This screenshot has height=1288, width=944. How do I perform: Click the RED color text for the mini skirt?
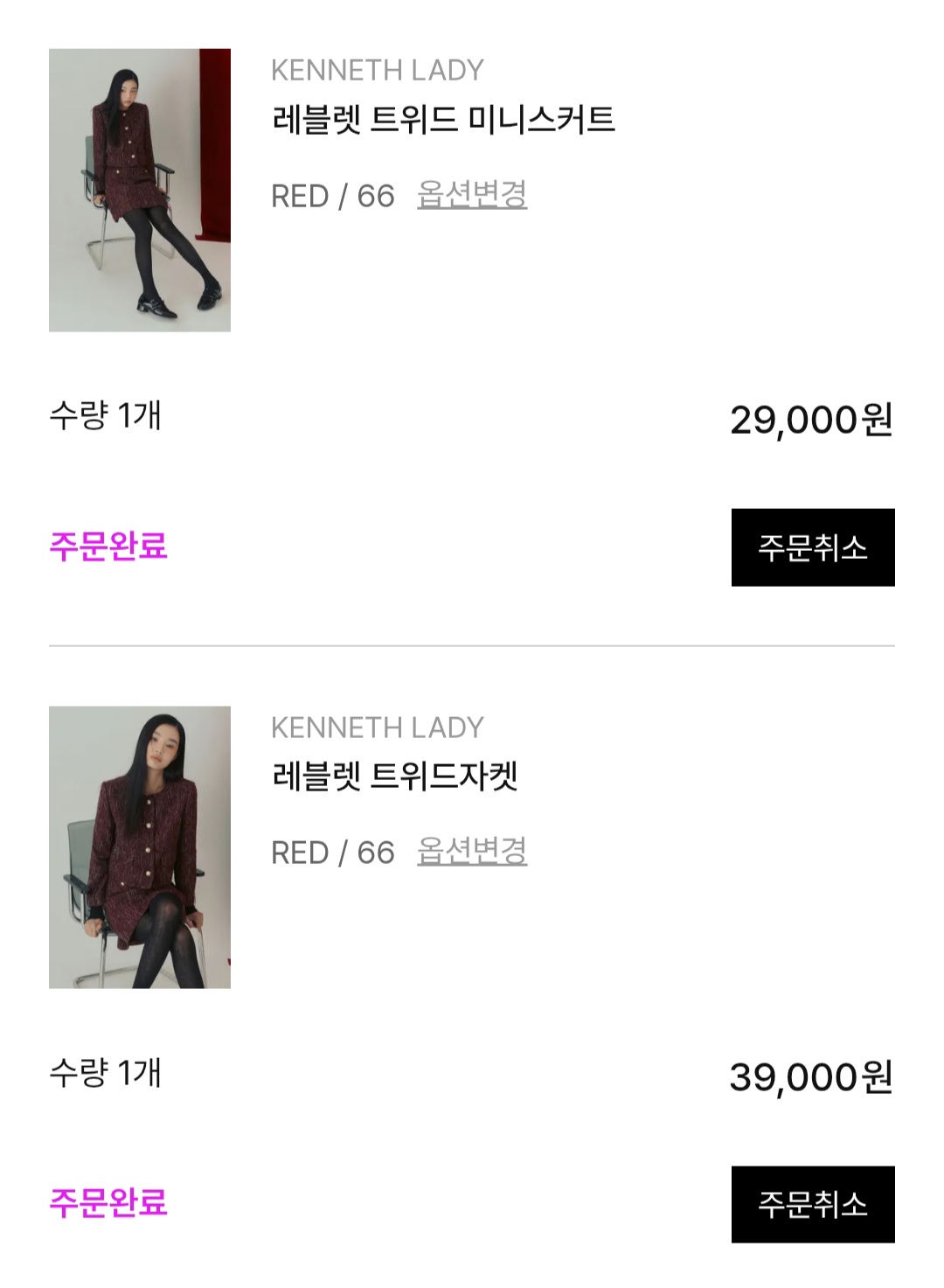pyautogui.click(x=300, y=197)
